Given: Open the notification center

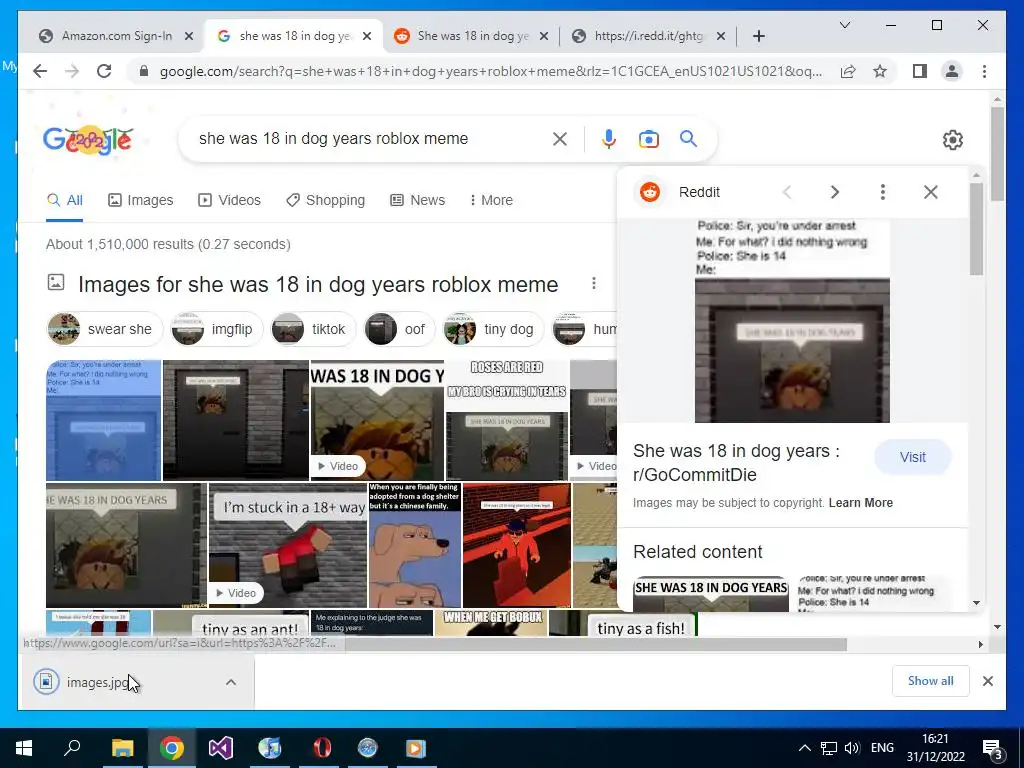Looking at the screenshot, I should 993,748.
